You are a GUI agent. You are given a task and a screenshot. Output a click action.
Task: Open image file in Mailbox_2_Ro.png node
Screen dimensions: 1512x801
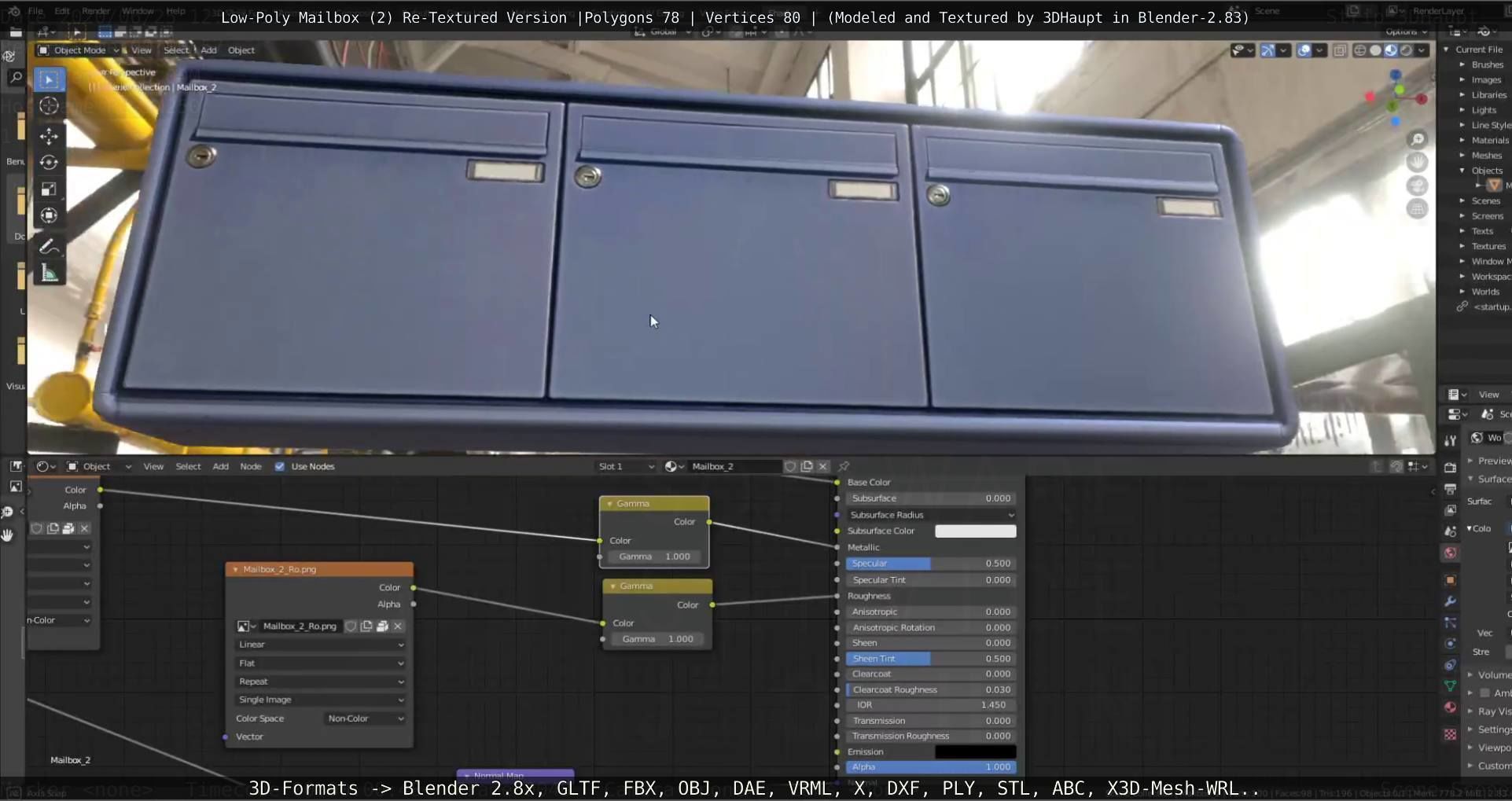(x=382, y=626)
